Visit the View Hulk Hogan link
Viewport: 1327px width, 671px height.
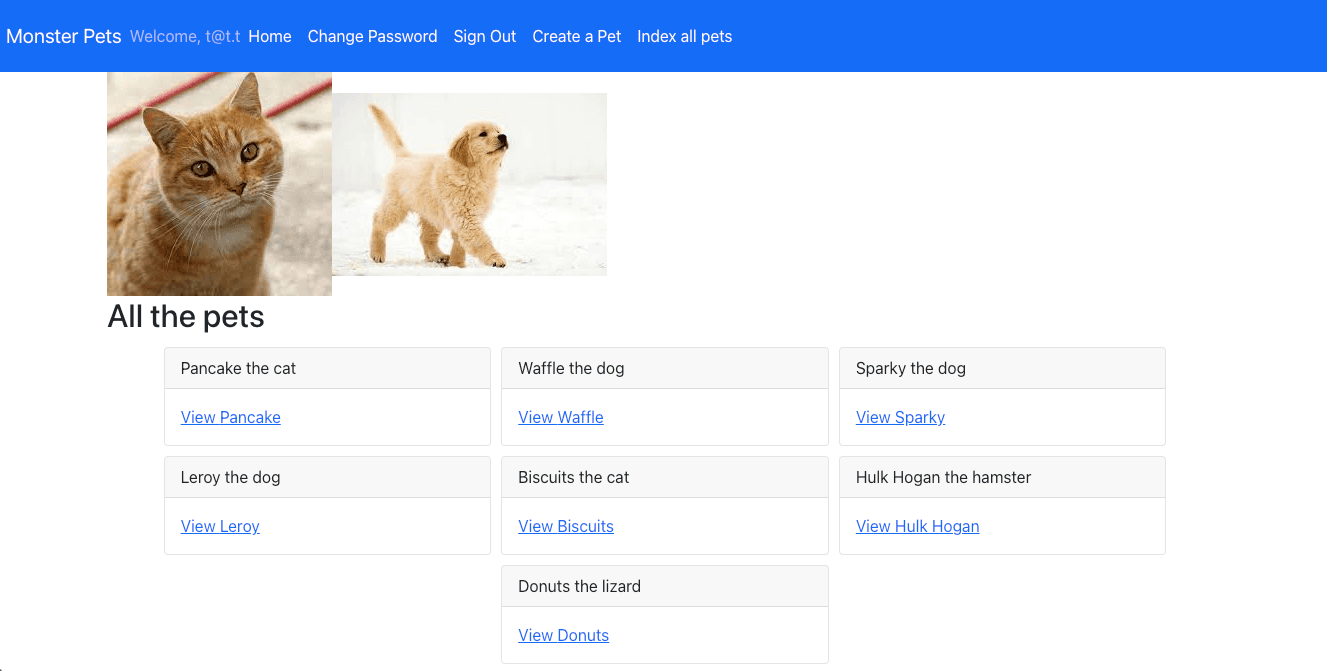(918, 526)
